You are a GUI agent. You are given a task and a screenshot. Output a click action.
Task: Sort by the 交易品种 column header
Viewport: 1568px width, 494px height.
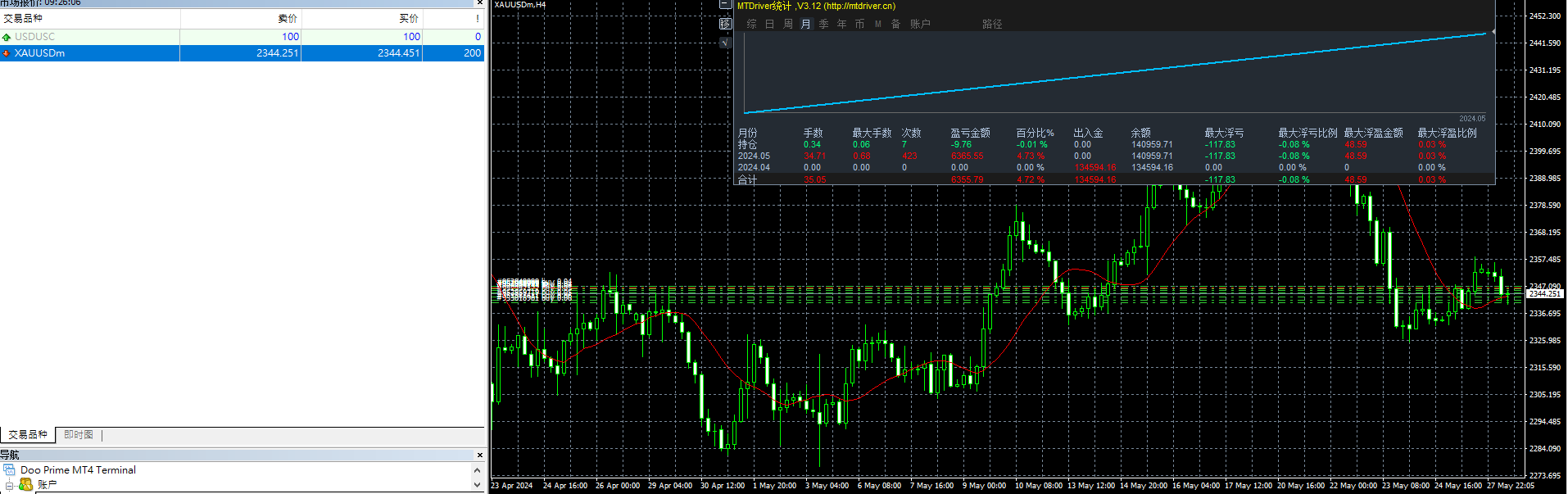[x=90, y=18]
